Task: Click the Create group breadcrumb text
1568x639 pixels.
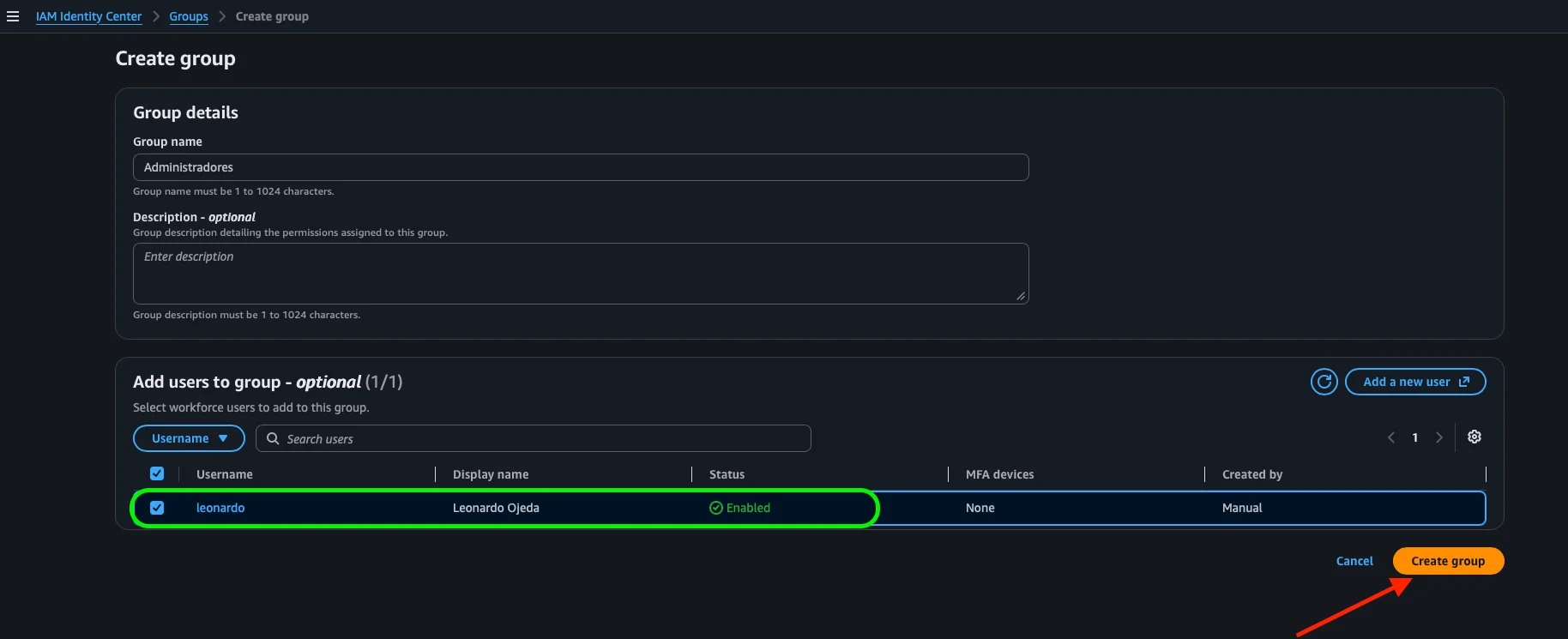Action: [x=272, y=16]
